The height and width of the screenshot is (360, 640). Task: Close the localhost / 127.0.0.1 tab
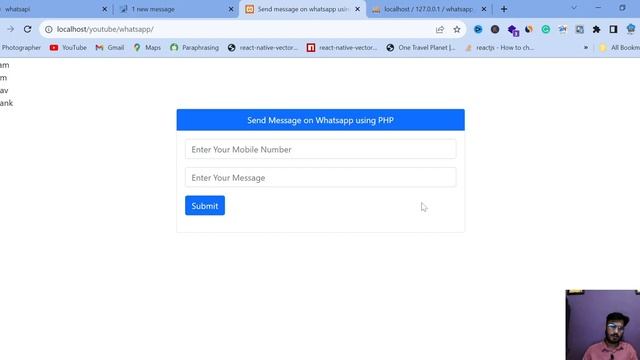click(484, 9)
